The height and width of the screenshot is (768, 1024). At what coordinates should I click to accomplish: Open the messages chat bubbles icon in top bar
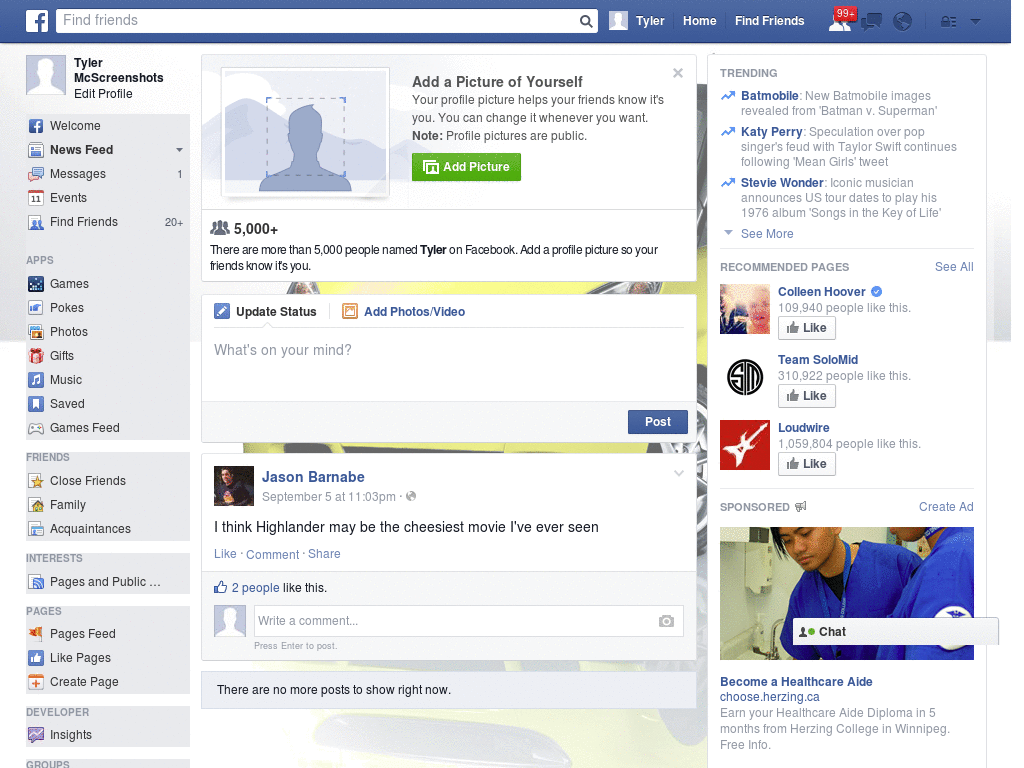[871, 22]
